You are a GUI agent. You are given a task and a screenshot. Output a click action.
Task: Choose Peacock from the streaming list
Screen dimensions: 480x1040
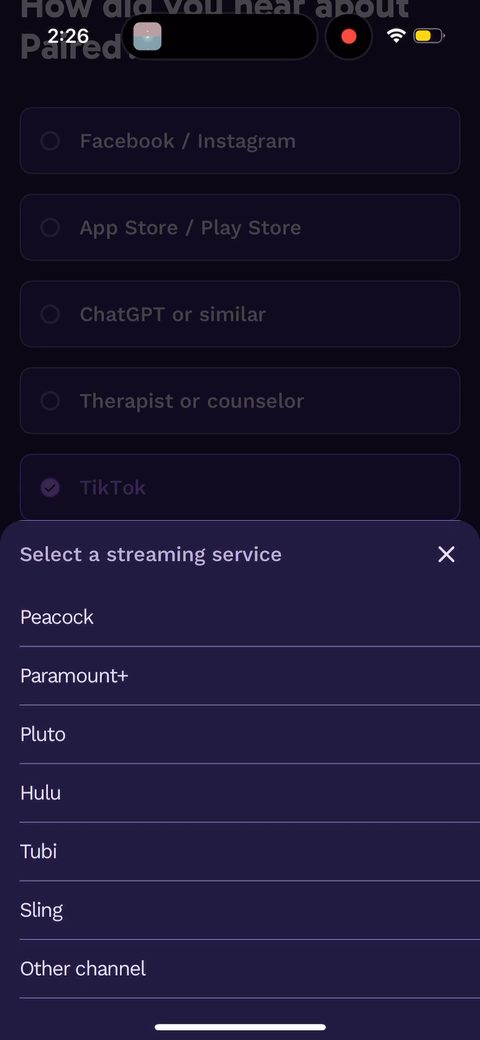[x=250, y=618]
